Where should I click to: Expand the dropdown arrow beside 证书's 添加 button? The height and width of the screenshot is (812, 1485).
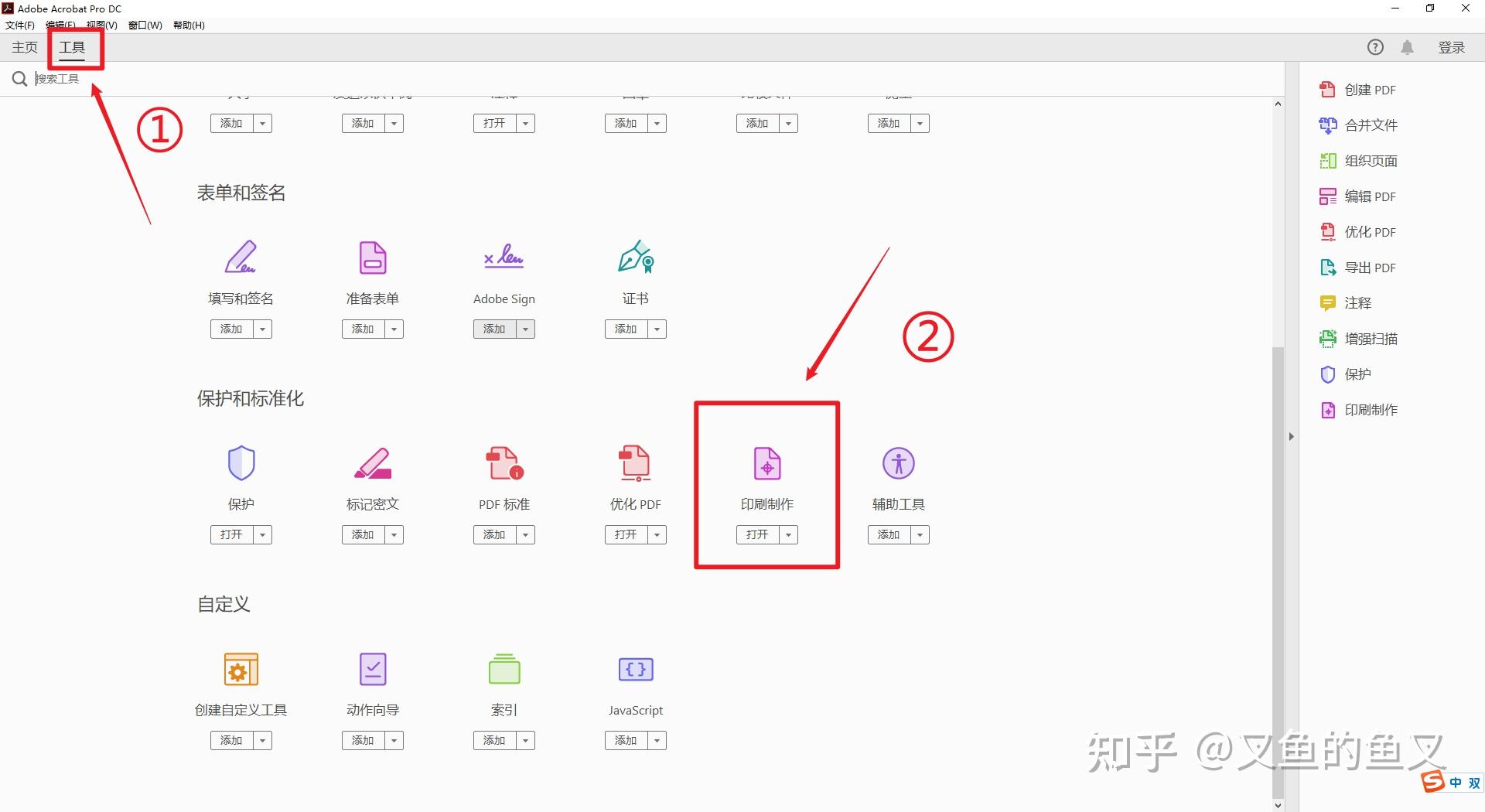657,329
